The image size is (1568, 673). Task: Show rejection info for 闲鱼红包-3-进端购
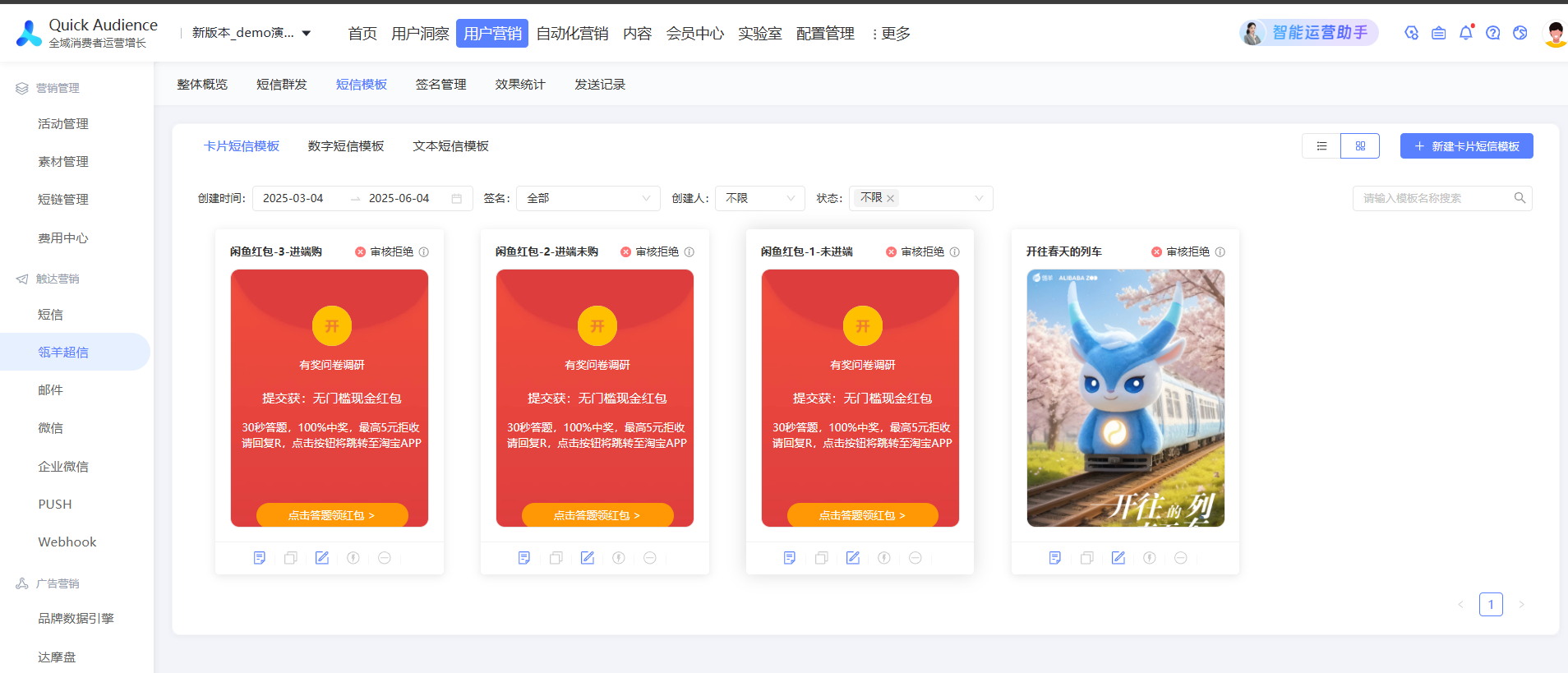coord(424,252)
